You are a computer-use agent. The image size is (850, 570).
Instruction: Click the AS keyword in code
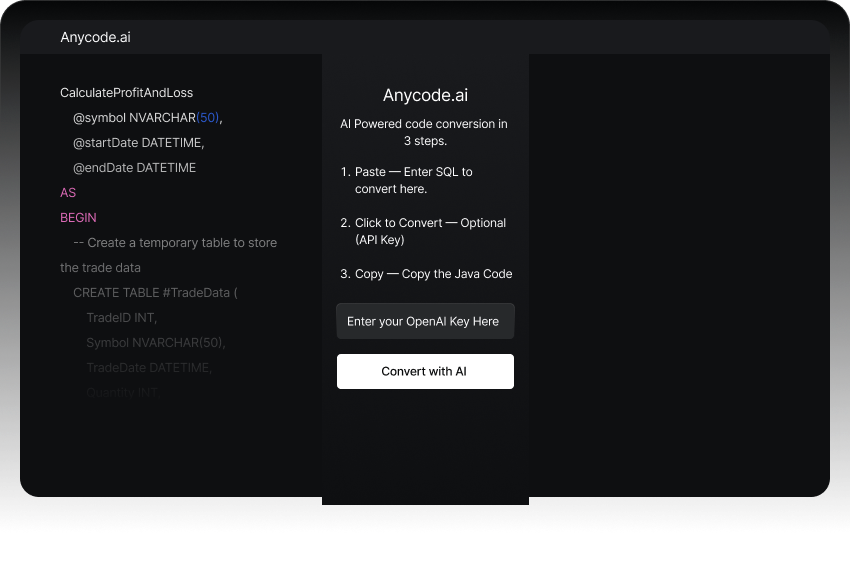click(x=68, y=193)
